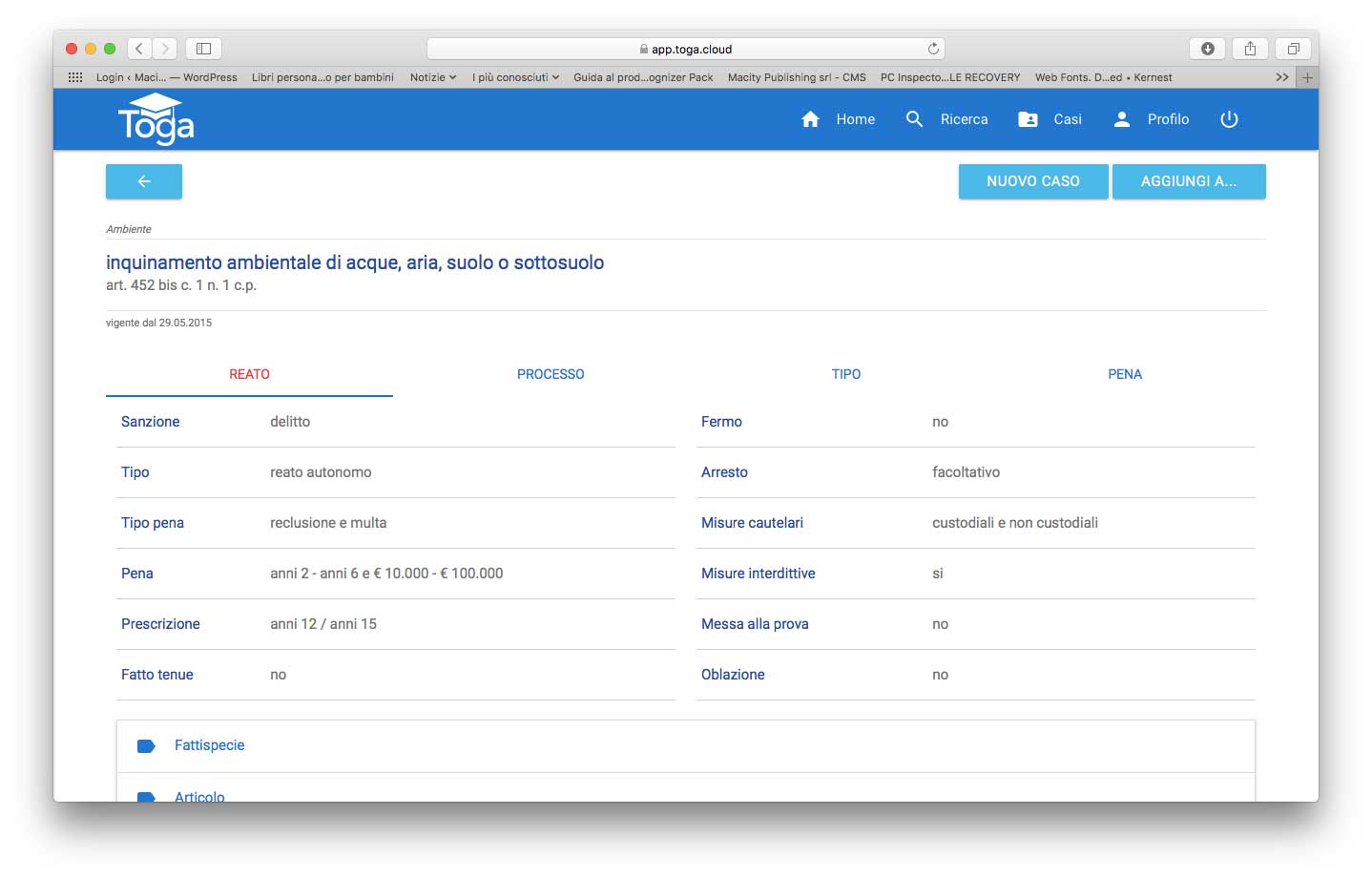Click the Casi folder icon
The height and width of the screenshot is (878, 1372).
[x=1028, y=119]
